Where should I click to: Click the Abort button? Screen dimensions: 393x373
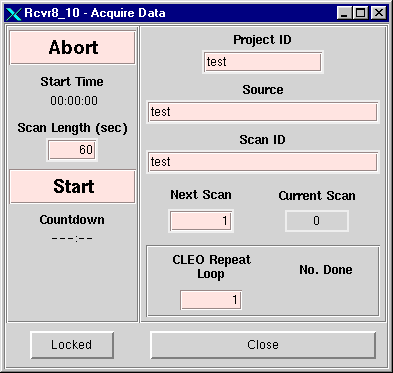tap(72, 47)
